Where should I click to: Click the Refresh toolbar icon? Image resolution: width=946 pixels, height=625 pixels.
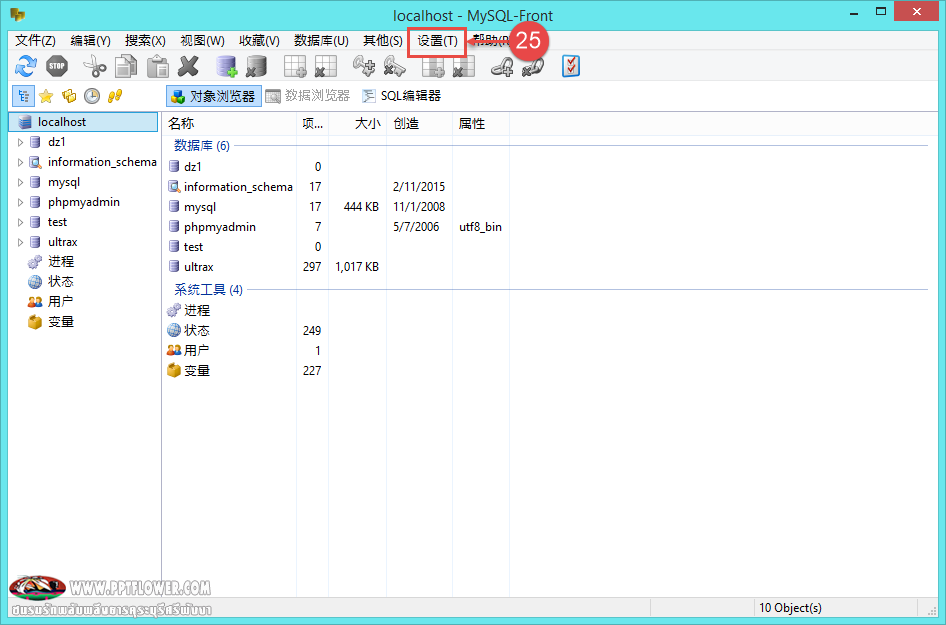coord(26,66)
